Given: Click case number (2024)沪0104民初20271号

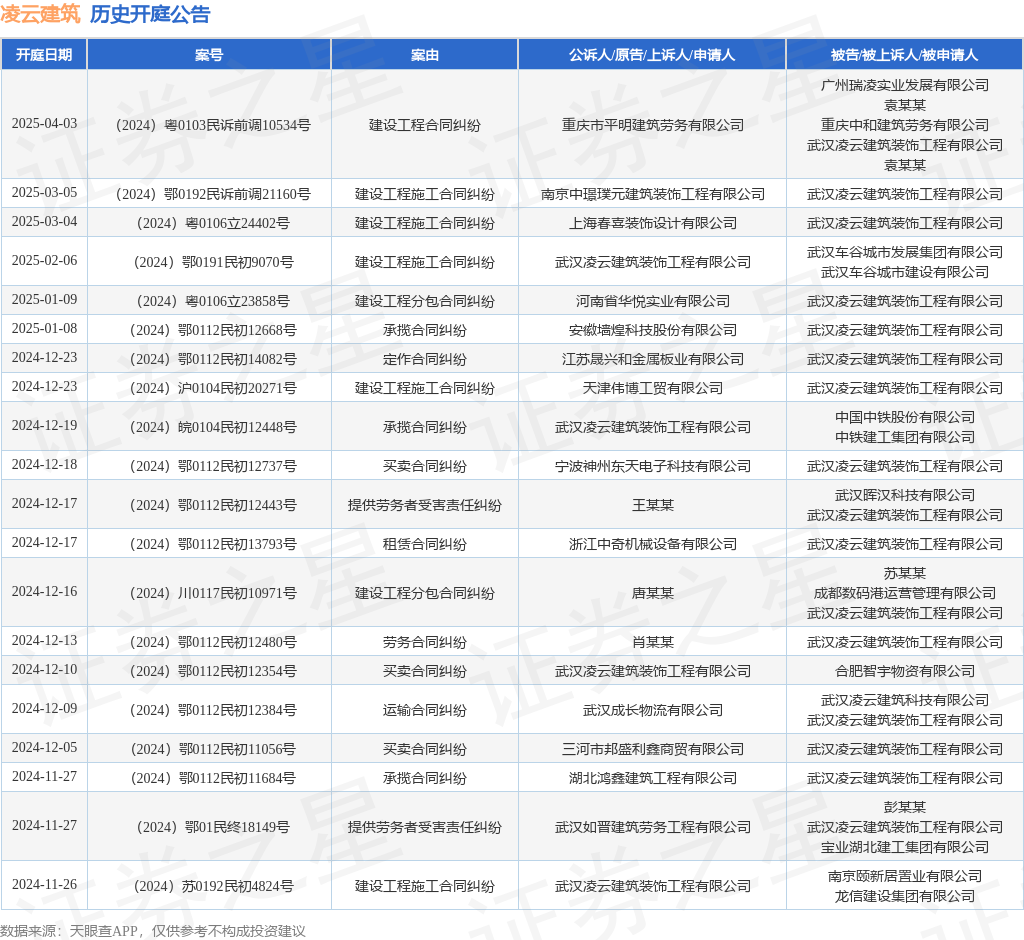Looking at the screenshot, I should tap(209, 388).
